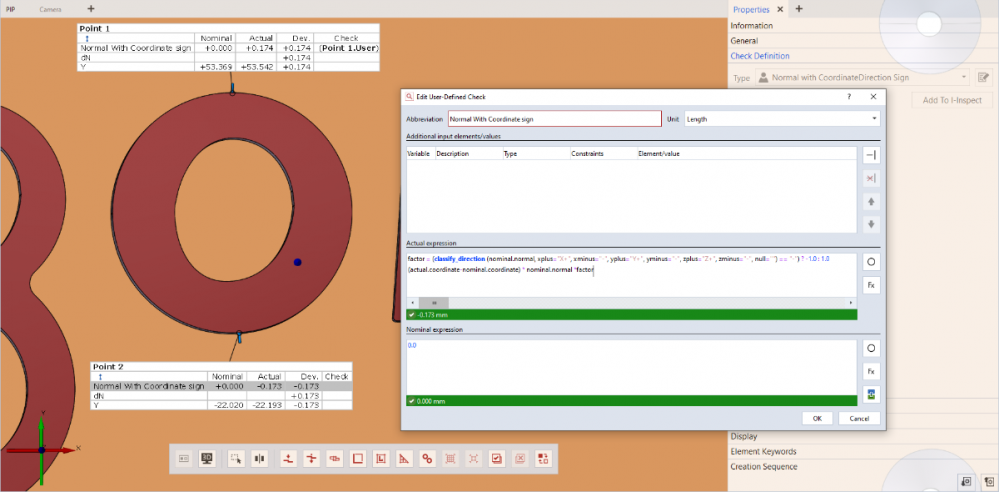Expand the General section in Properties
The width and height of the screenshot is (999, 492).
[745, 41]
